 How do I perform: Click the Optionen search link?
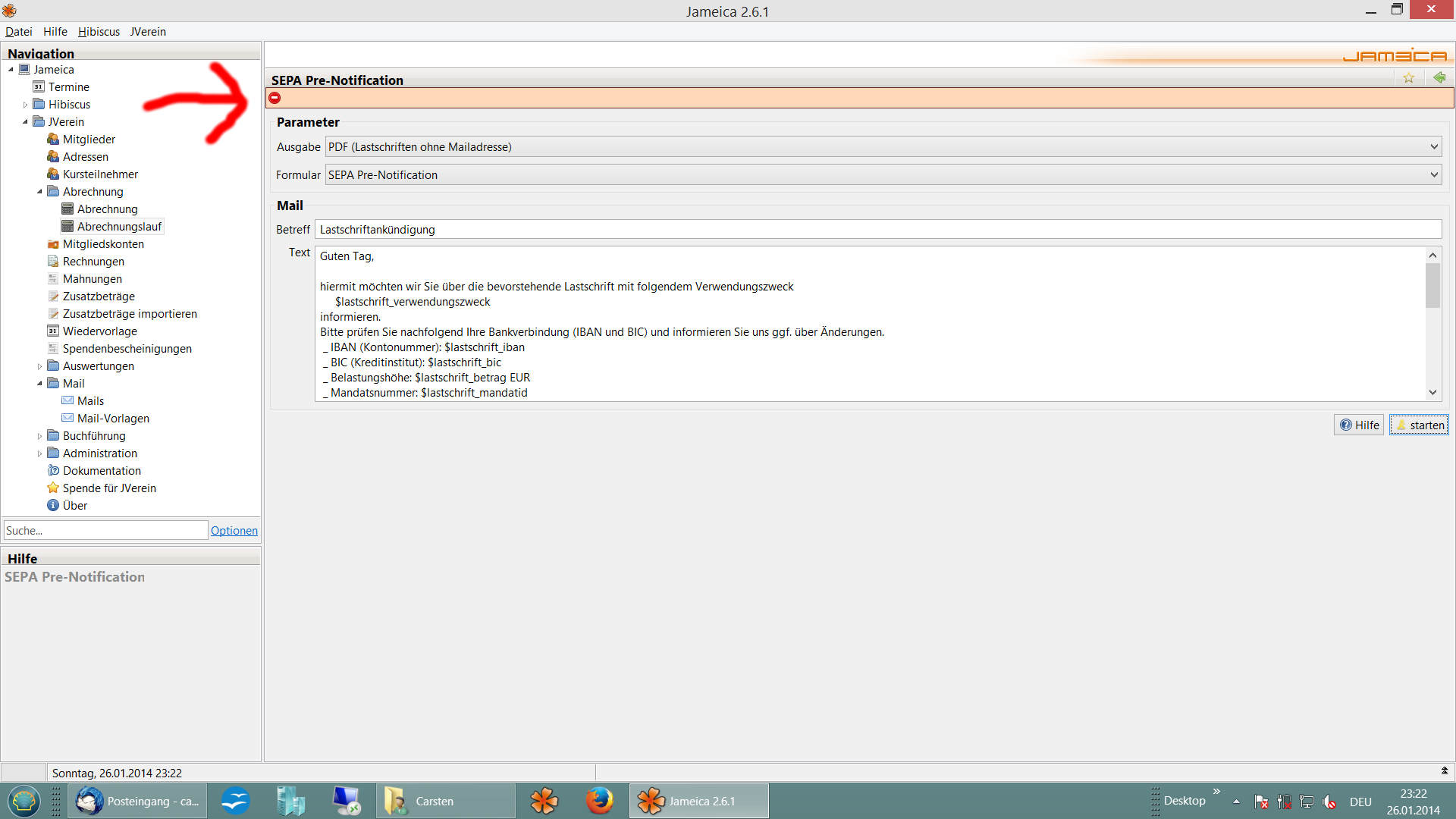coord(234,531)
